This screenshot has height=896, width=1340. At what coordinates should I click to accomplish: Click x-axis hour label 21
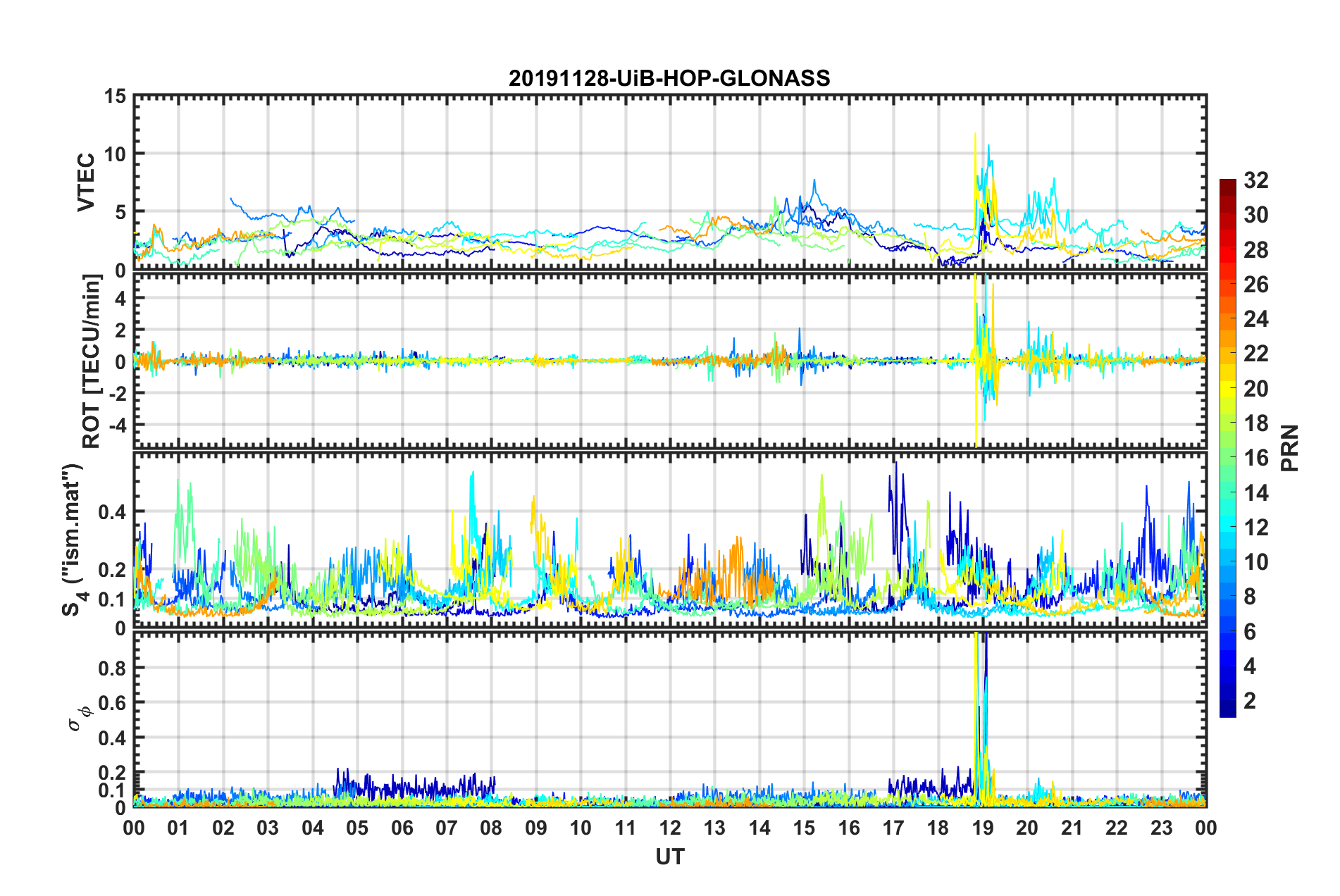[1072, 828]
